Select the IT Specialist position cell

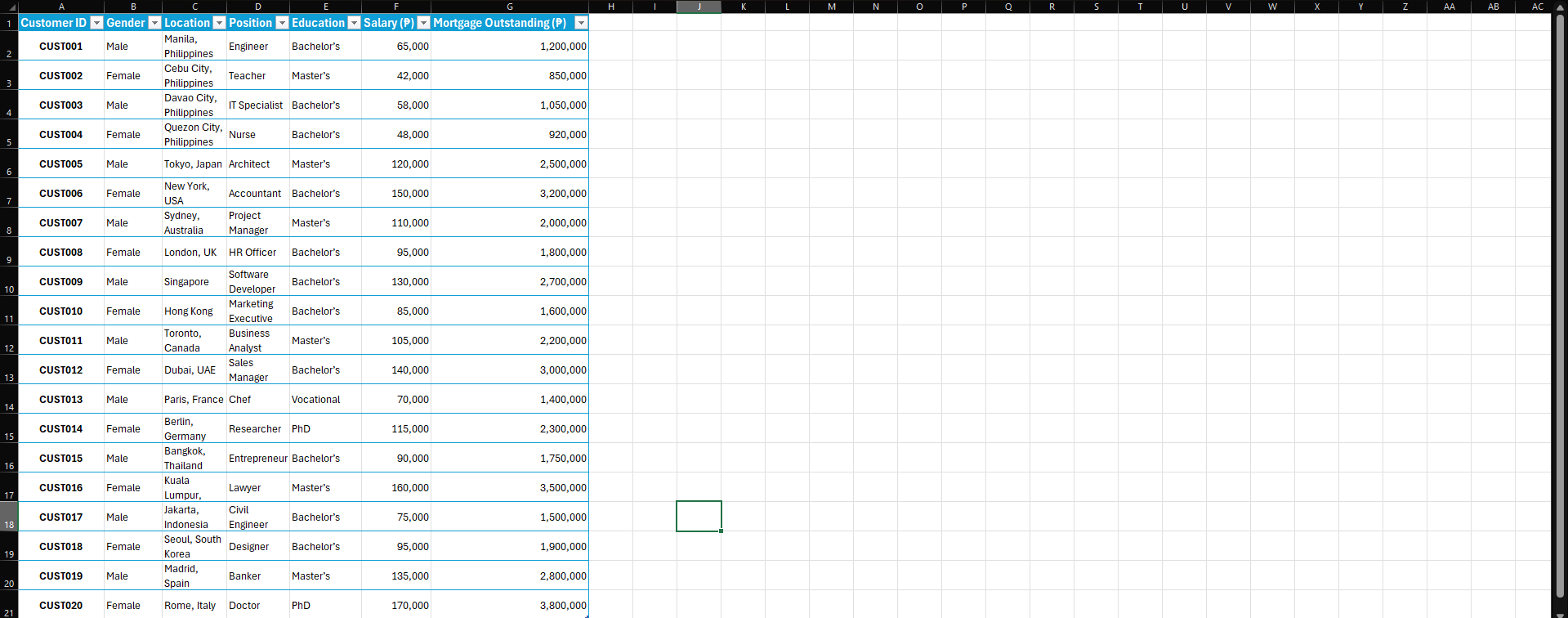[x=258, y=105]
